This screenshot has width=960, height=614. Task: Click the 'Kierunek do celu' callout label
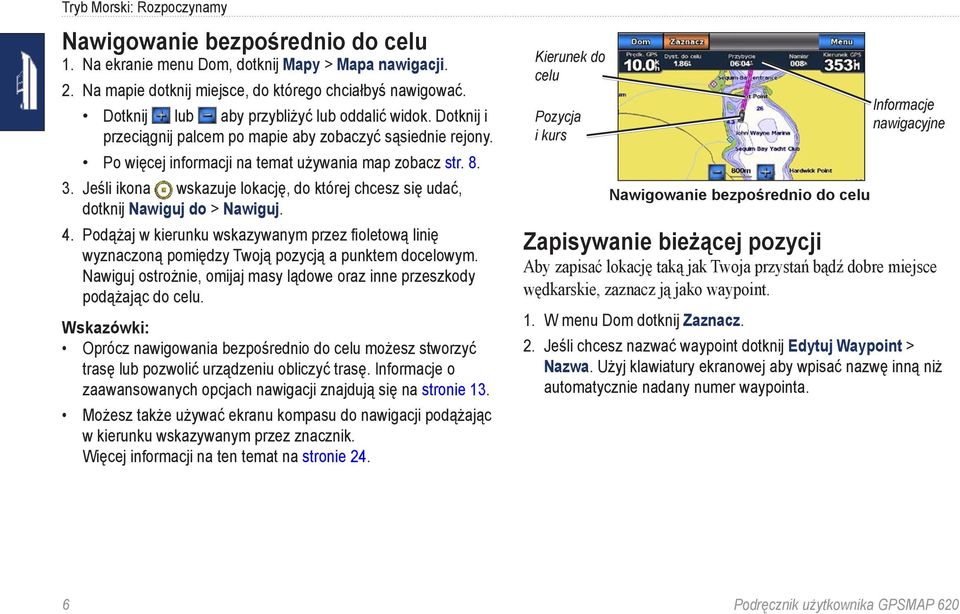[569, 66]
